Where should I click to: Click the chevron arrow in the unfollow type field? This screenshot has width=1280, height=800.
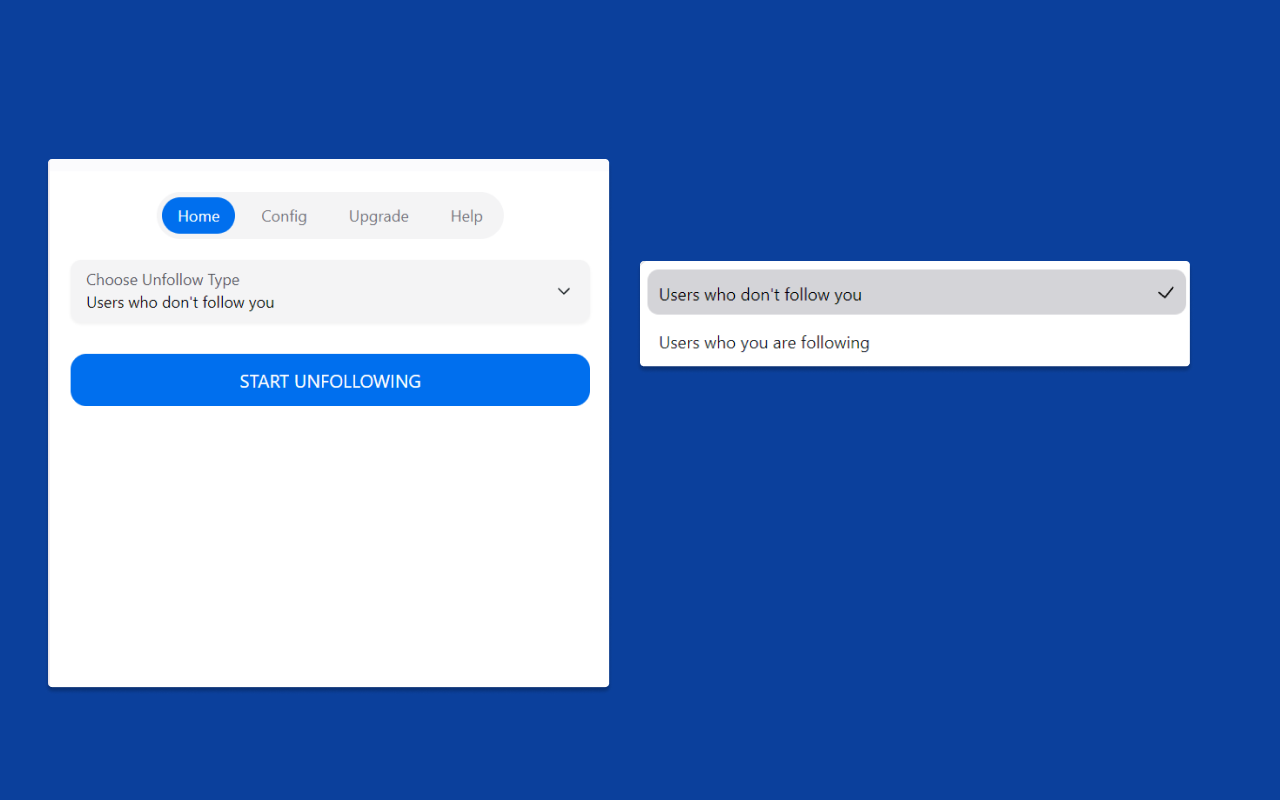(563, 291)
